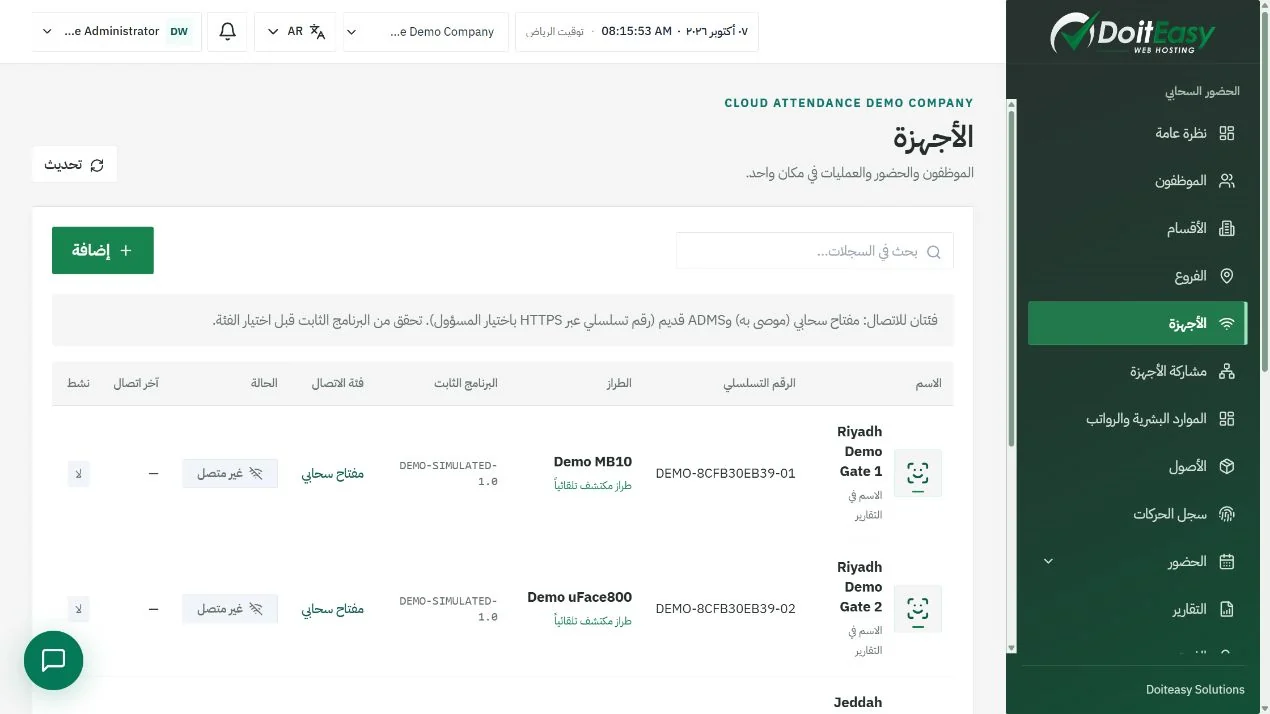This screenshot has width=1270, height=714.
Task: Click the disconnected wifi icon in Gate 2 status
Action: coord(256,608)
